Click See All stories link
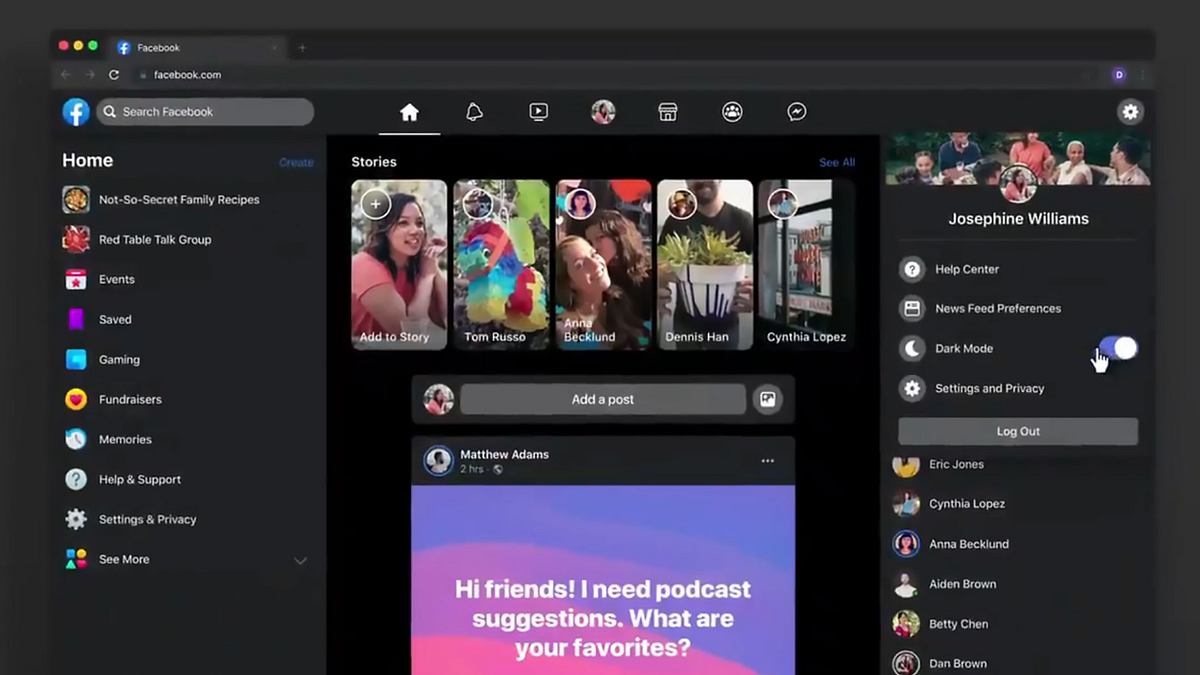The width and height of the screenshot is (1200, 675). tap(837, 162)
